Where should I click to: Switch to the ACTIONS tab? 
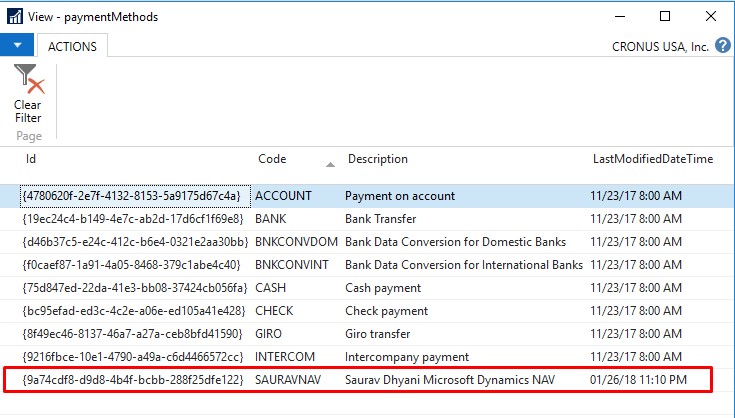click(x=72, y=46)
